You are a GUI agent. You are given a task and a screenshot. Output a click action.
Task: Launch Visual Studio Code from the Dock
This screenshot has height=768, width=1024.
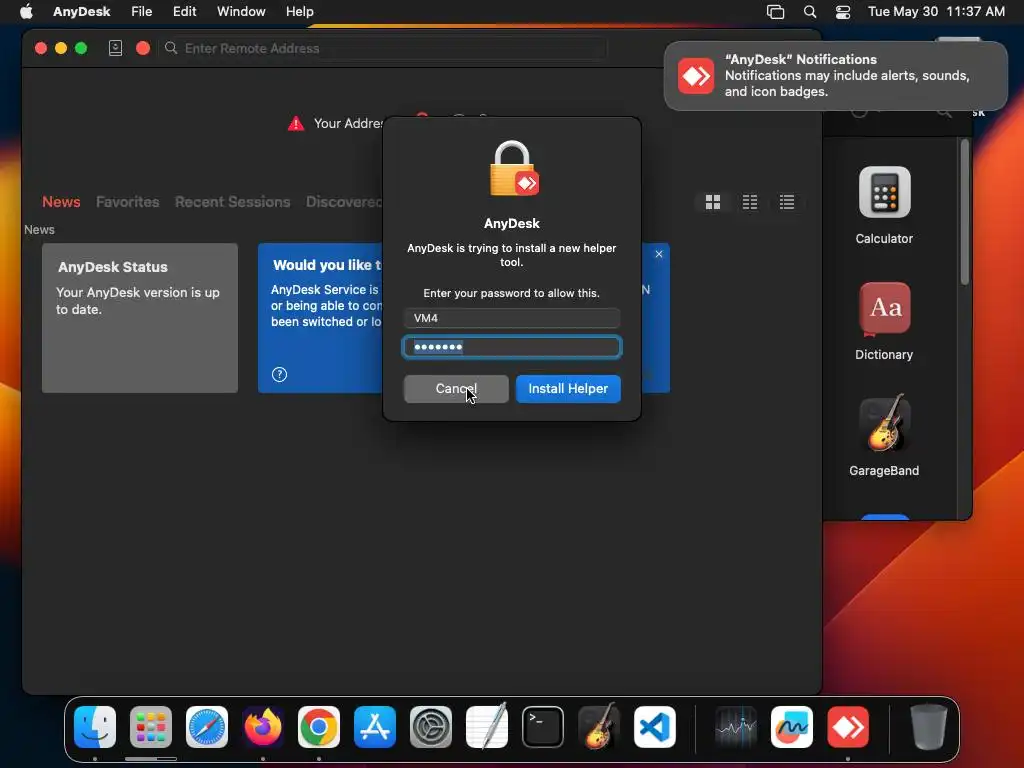click(654, 727)
